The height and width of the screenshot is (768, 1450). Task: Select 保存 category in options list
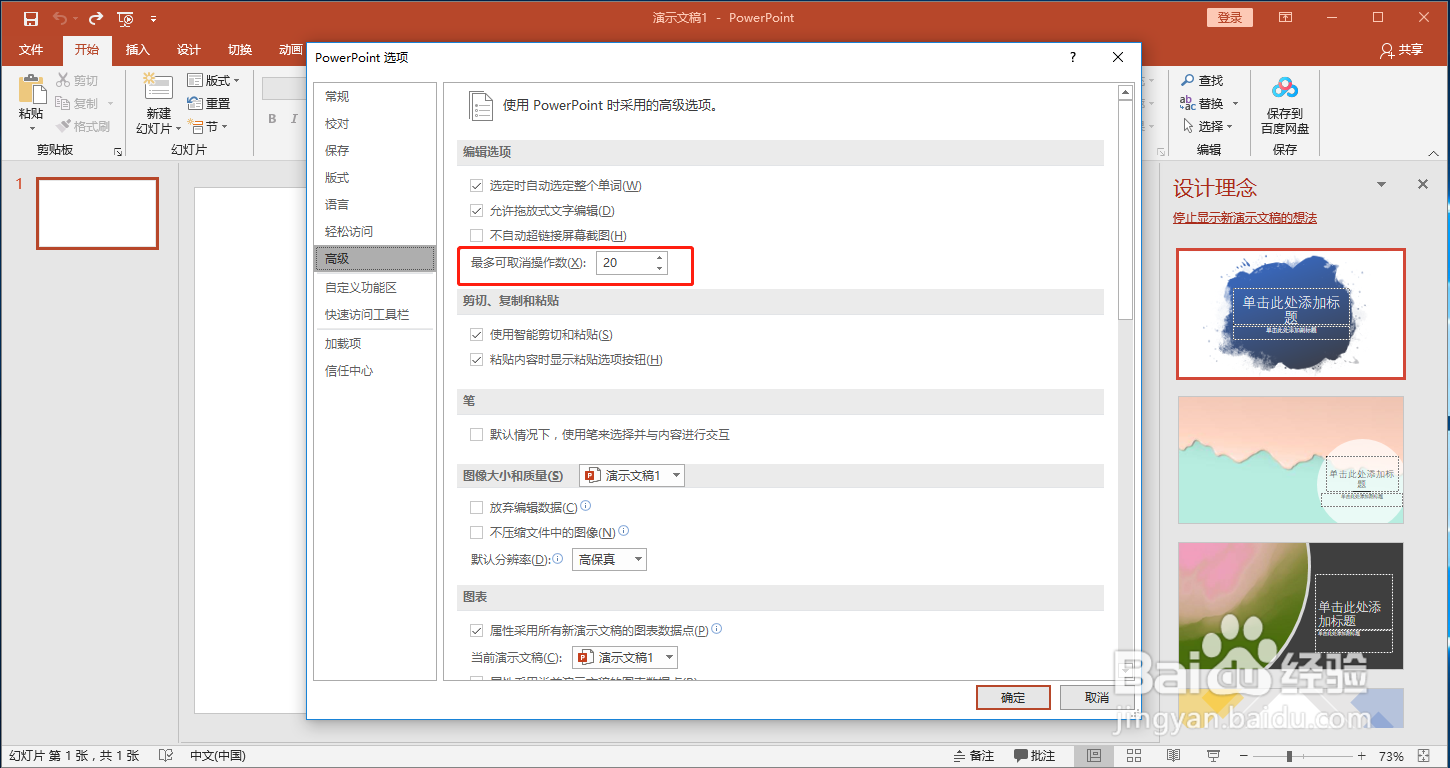click(375, 151)
